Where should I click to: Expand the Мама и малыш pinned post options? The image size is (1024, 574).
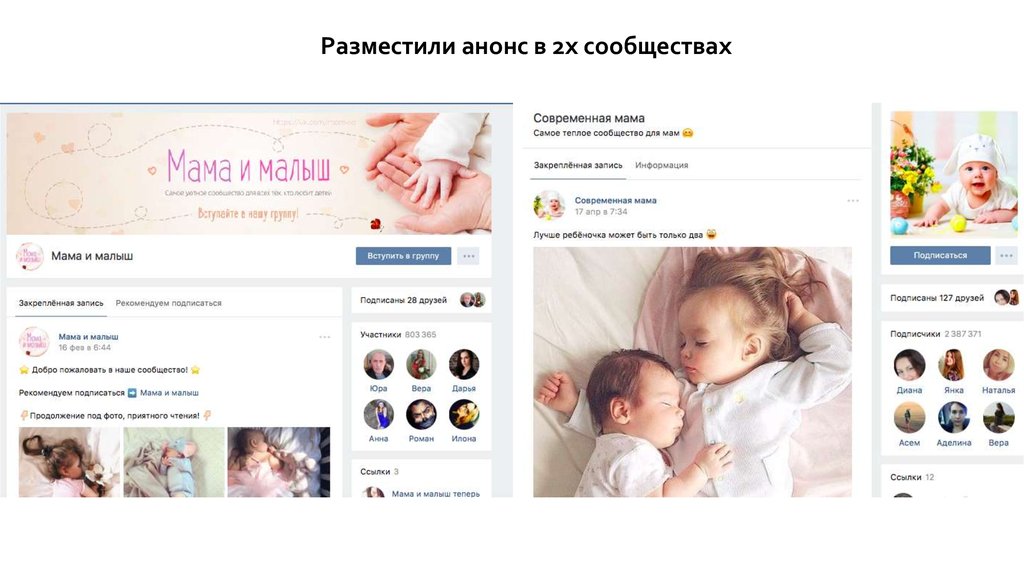(325, 337)
